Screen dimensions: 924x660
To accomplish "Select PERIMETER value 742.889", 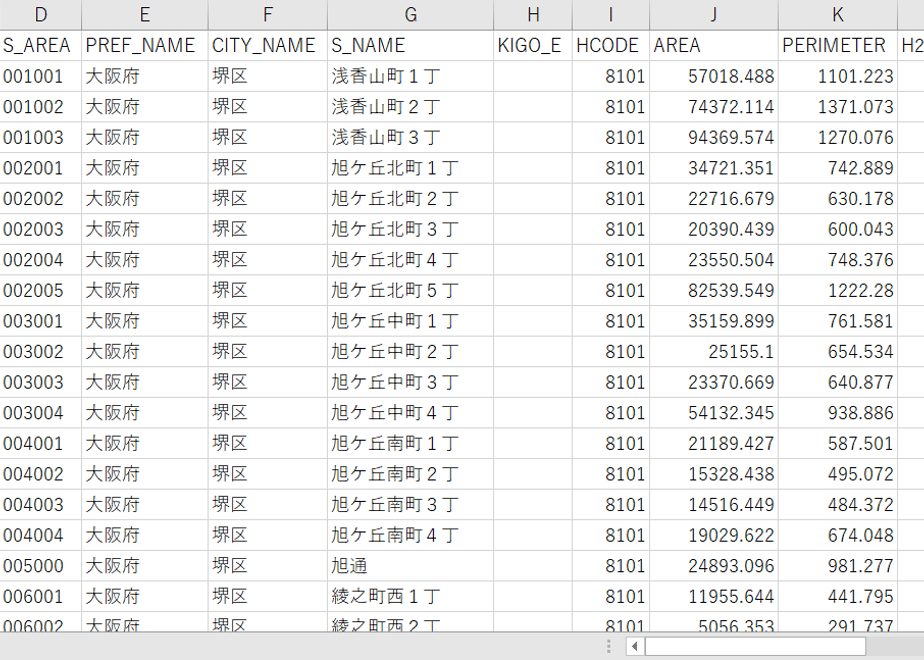I will click(x=838, y=168).
